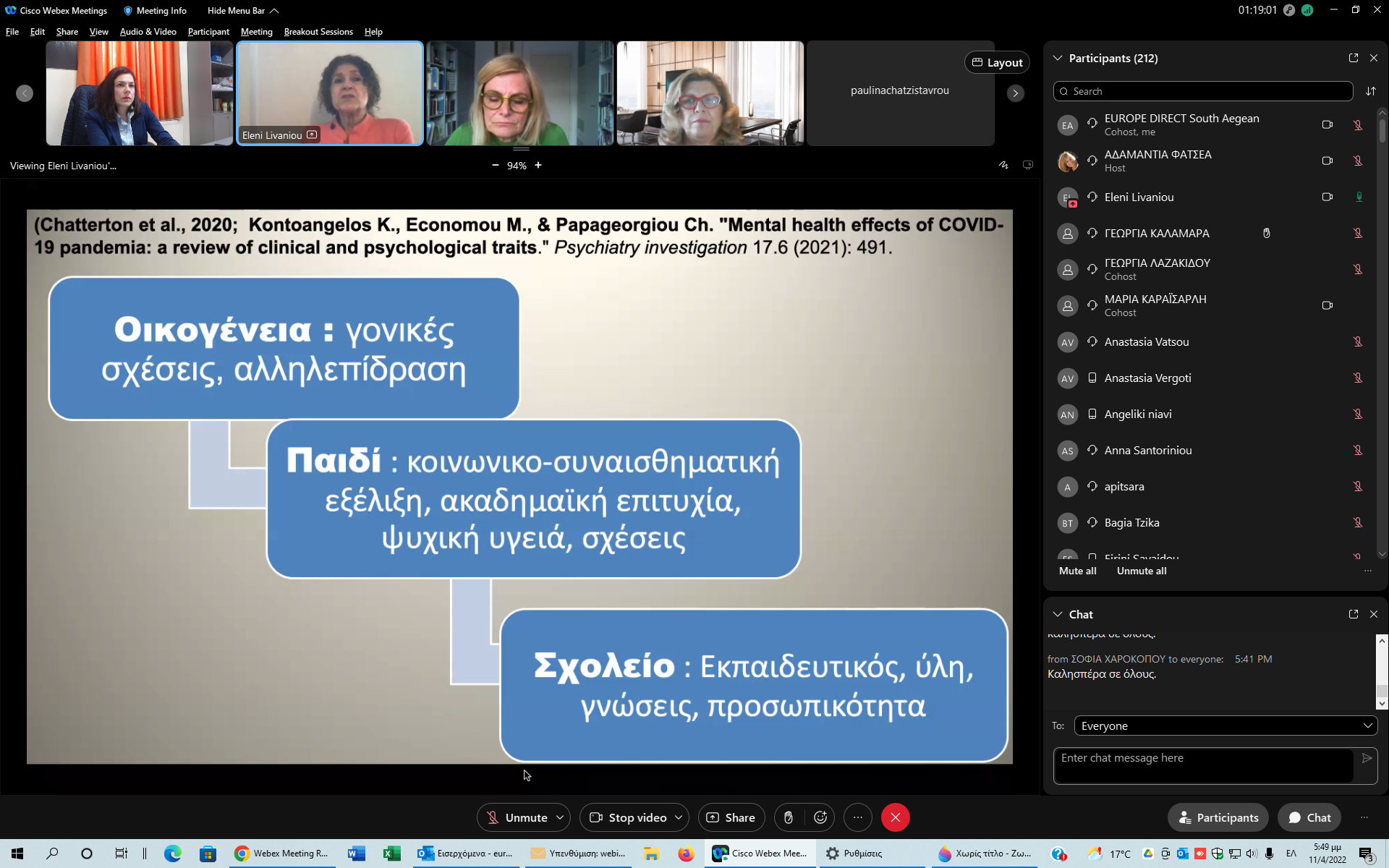Show previous video thumbnails arrow

pos(25,93)
